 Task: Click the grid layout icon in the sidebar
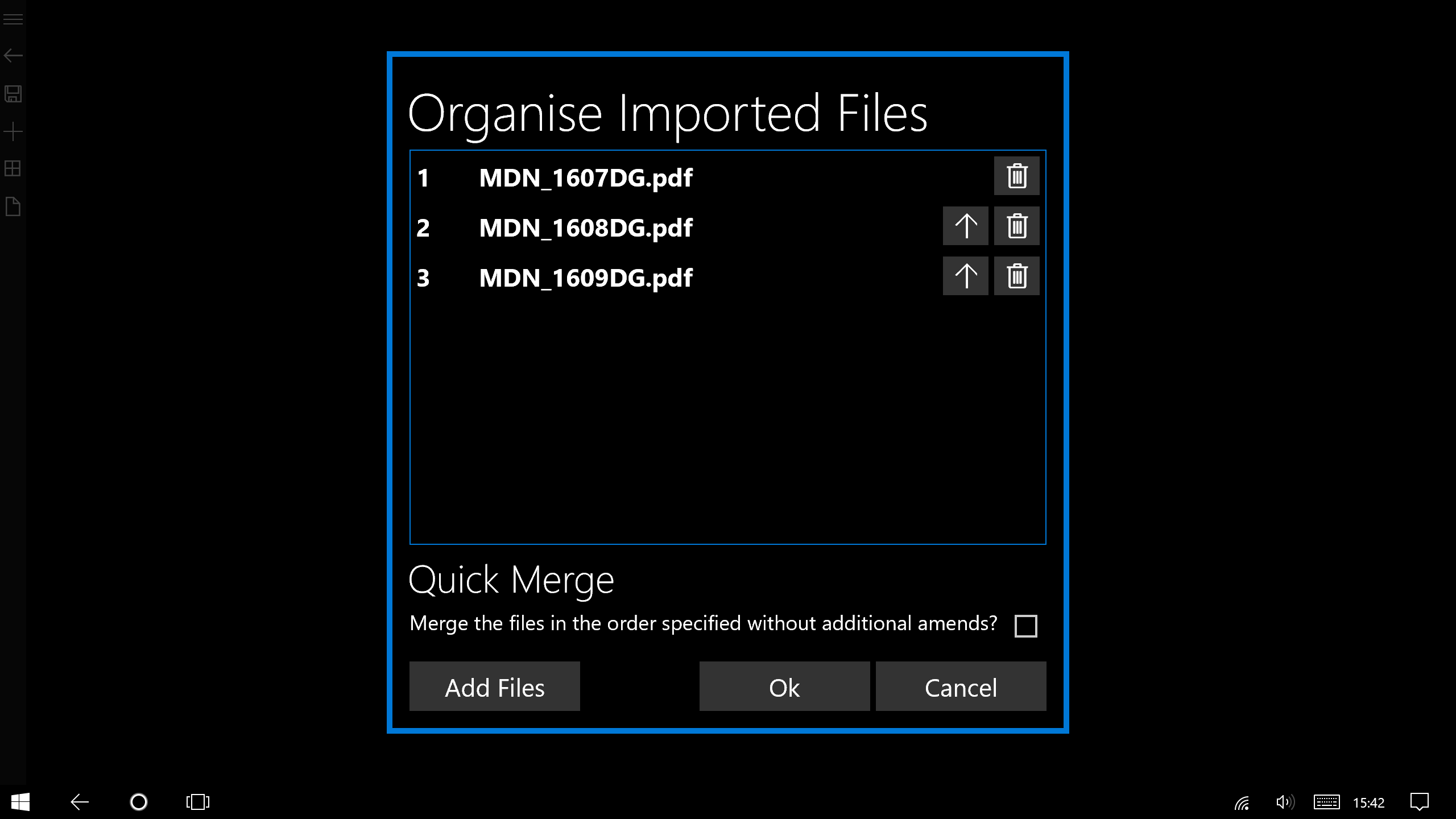click(x=13, y=169)
